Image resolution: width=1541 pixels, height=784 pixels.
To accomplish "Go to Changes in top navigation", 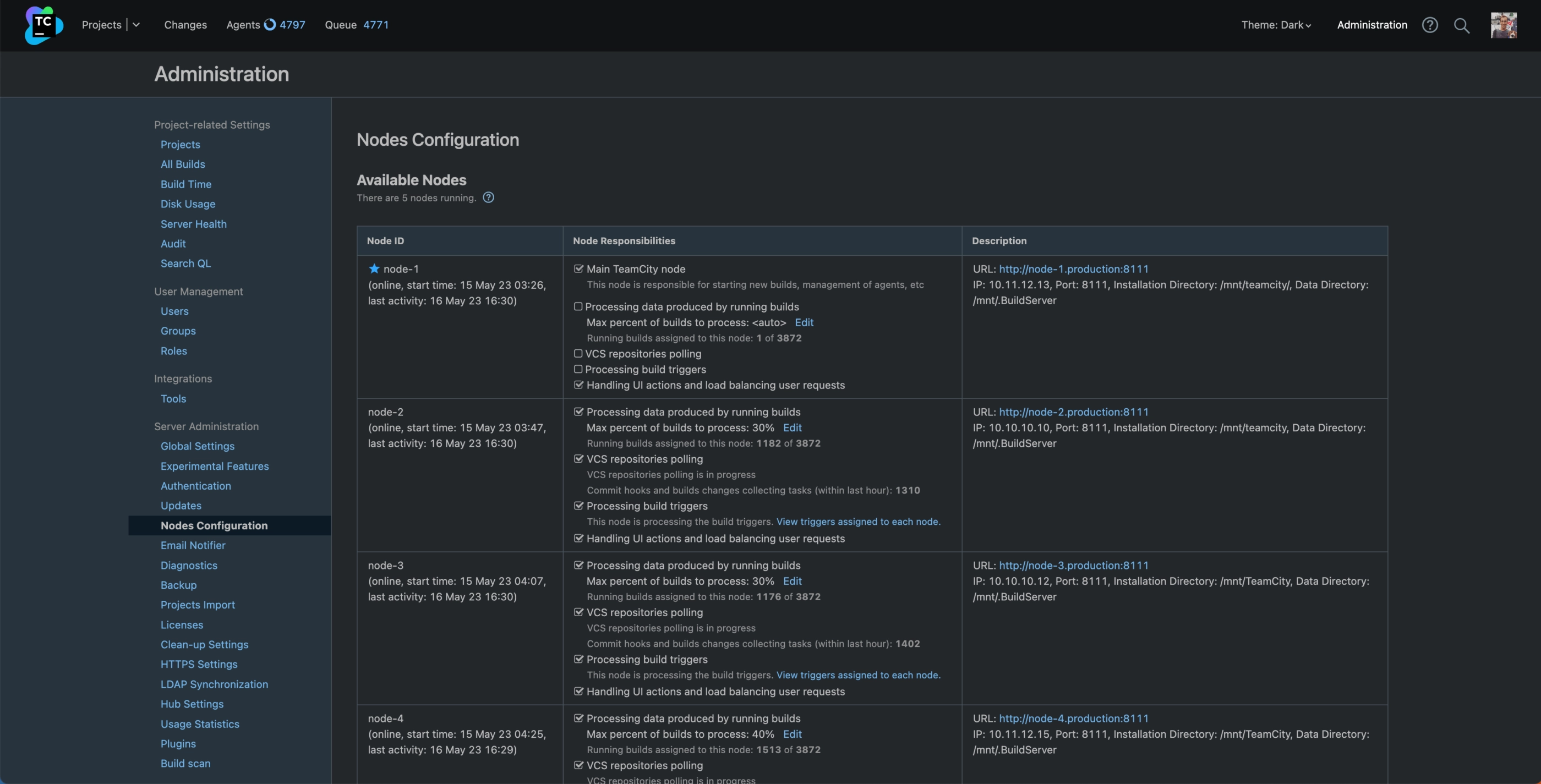I will (x=185, y=25).
